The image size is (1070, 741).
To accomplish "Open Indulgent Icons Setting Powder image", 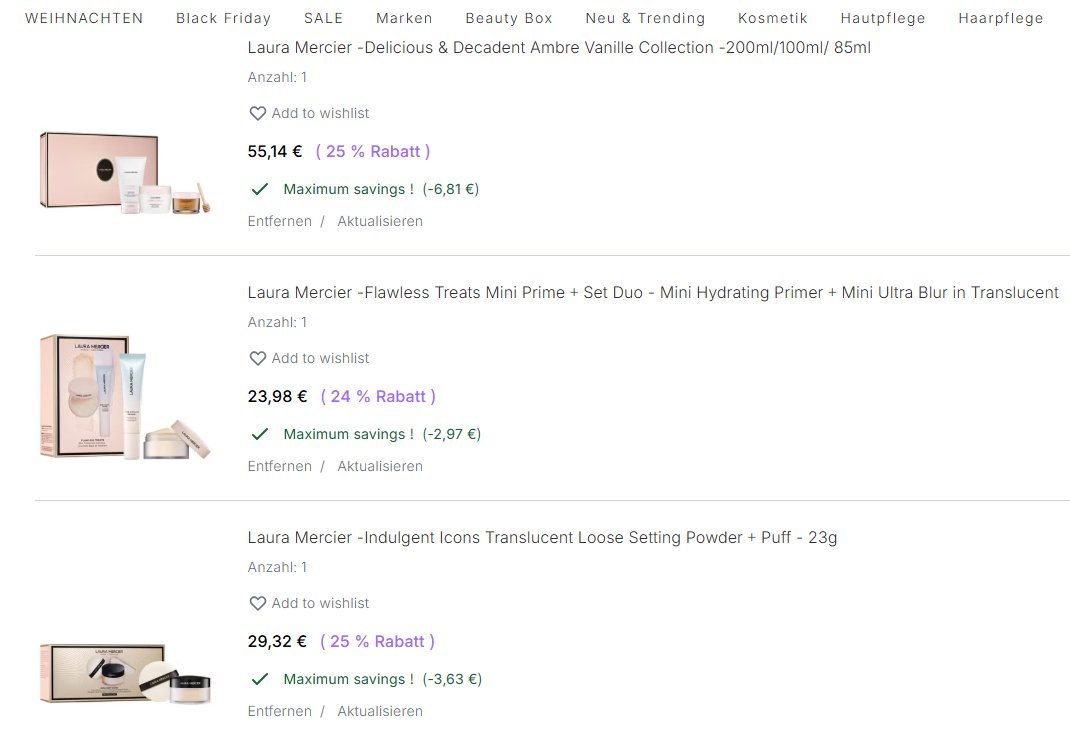I will pos(125,674).
